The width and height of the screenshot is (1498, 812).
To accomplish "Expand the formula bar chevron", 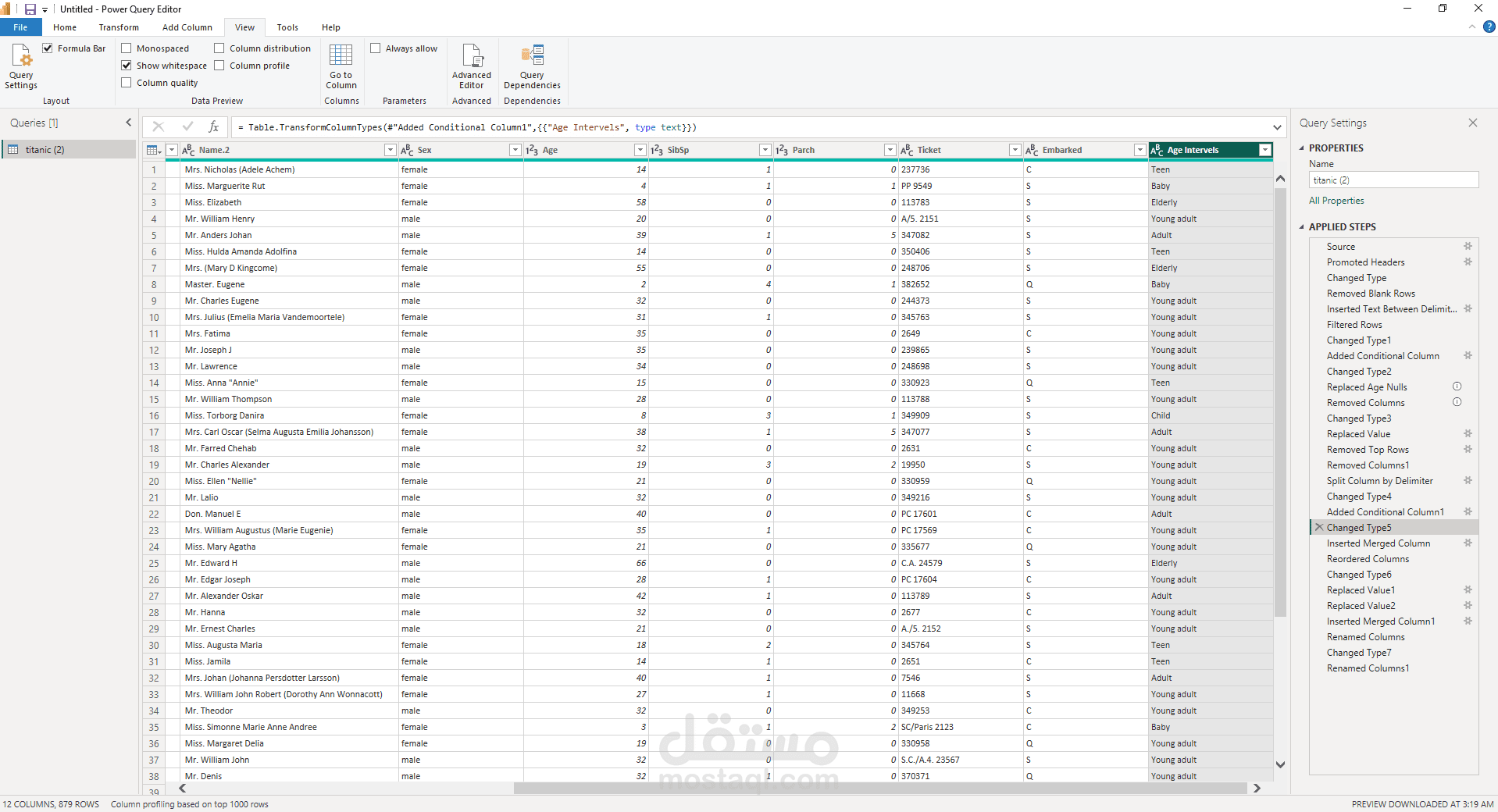I will 1277,127.
